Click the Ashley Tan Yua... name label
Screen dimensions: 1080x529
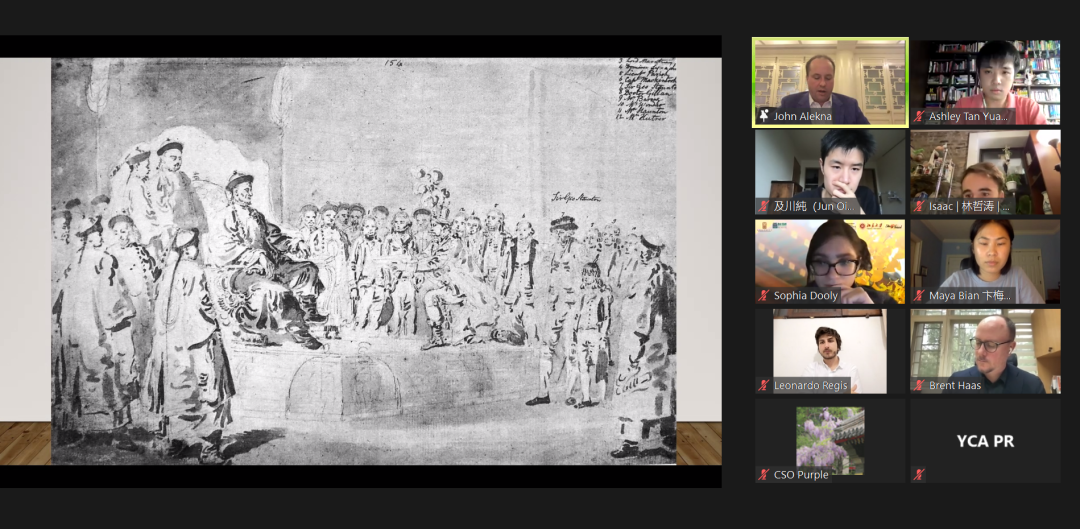click(968, 116)
